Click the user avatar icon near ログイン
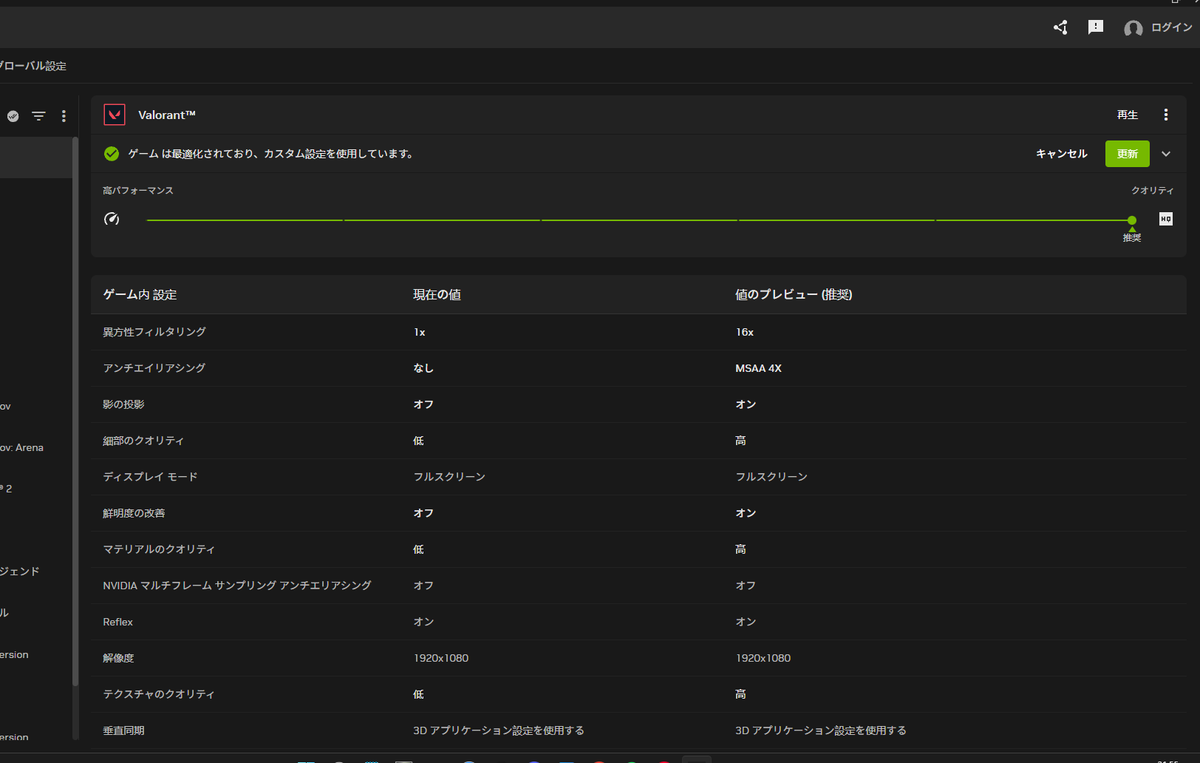The image size is (1200, 763). [x=1133, y=28]
